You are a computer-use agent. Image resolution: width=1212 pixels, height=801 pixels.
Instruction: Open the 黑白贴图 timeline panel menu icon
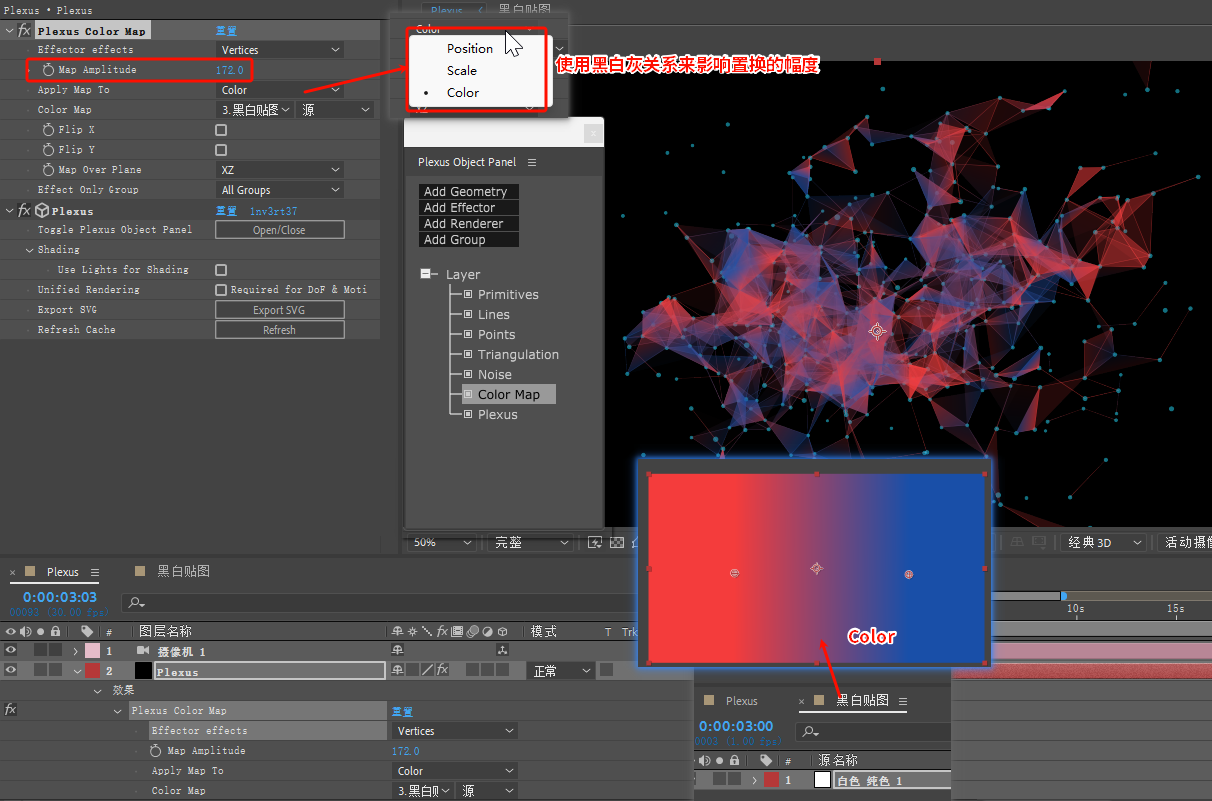coord(902,701)
